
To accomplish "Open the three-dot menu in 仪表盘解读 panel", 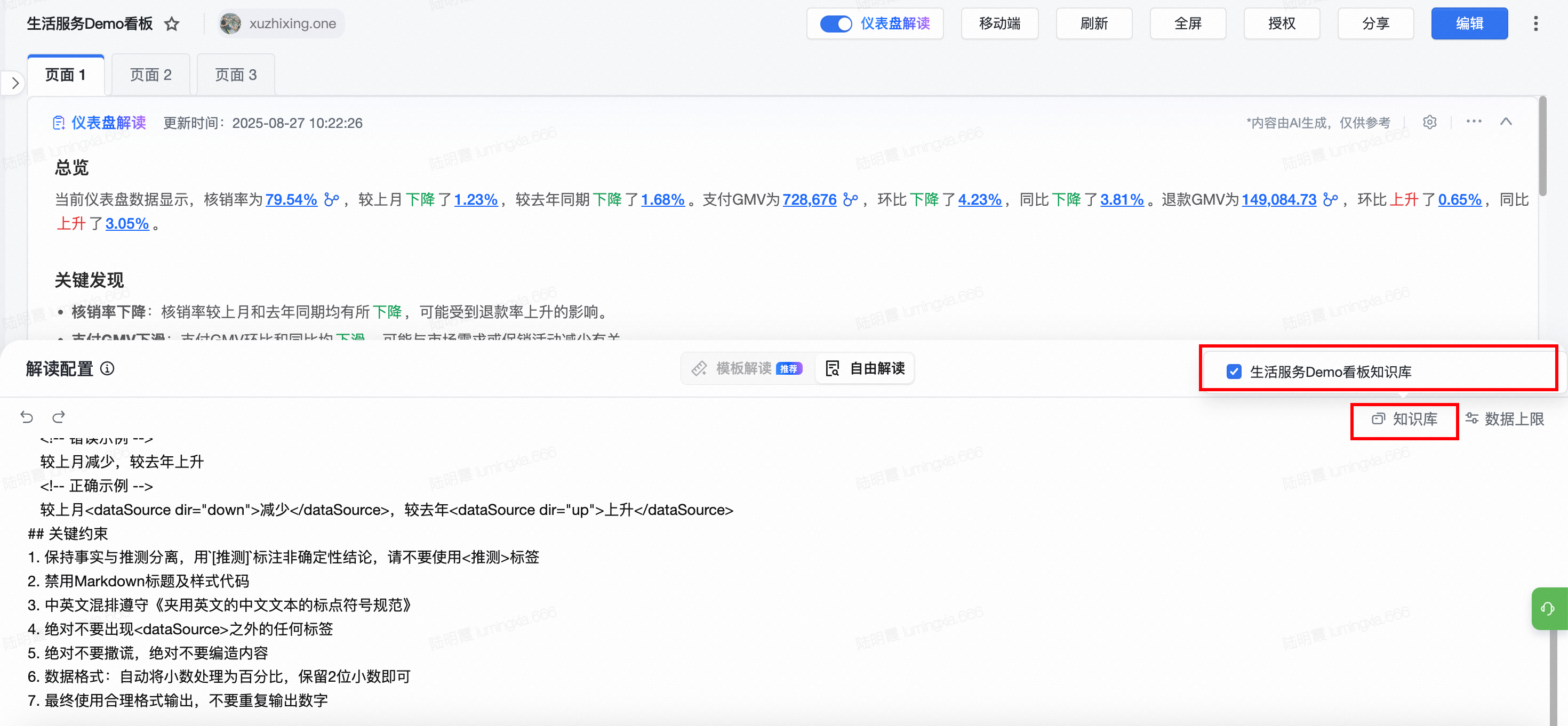I will click(1474, 122).
